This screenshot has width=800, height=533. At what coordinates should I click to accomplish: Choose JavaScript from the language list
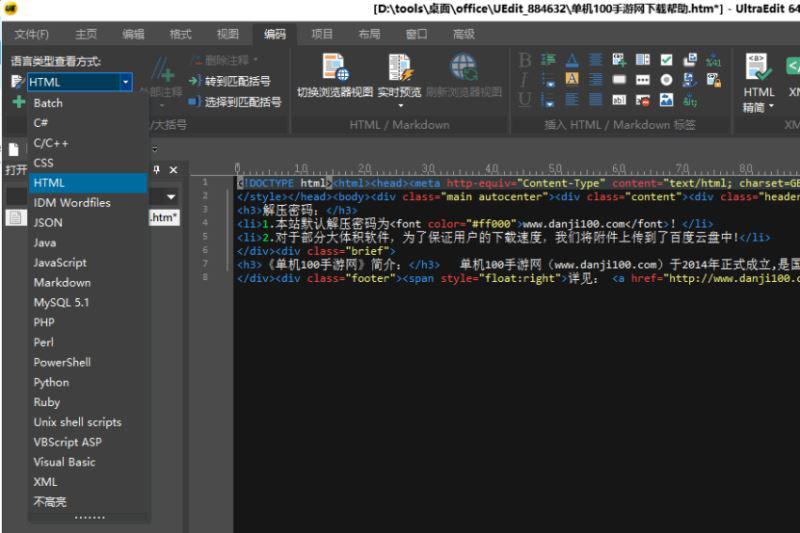point(88,263)
